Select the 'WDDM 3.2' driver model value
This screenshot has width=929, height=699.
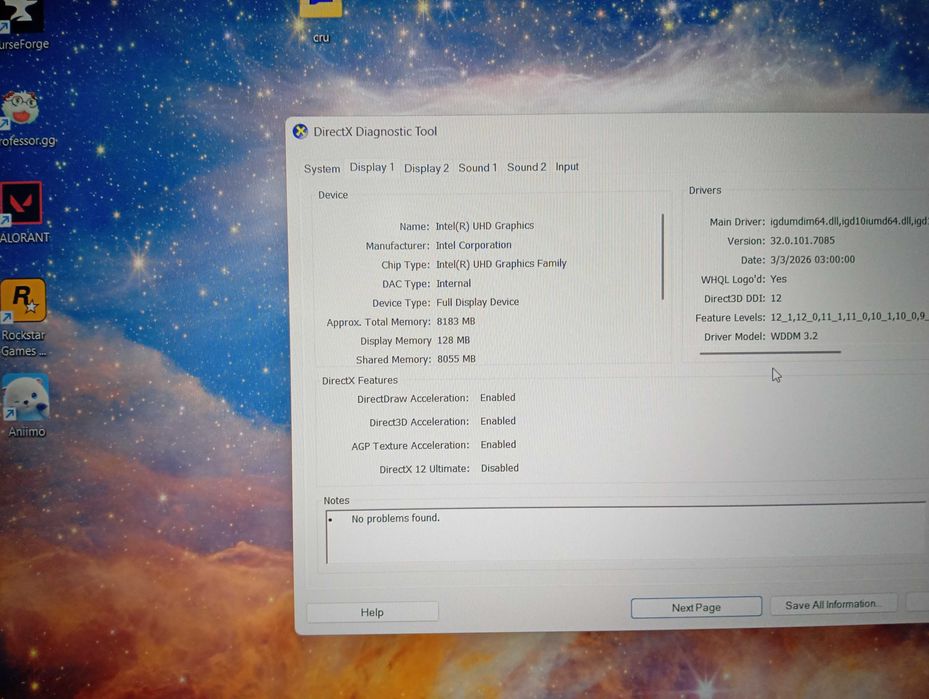click(794, 336)
